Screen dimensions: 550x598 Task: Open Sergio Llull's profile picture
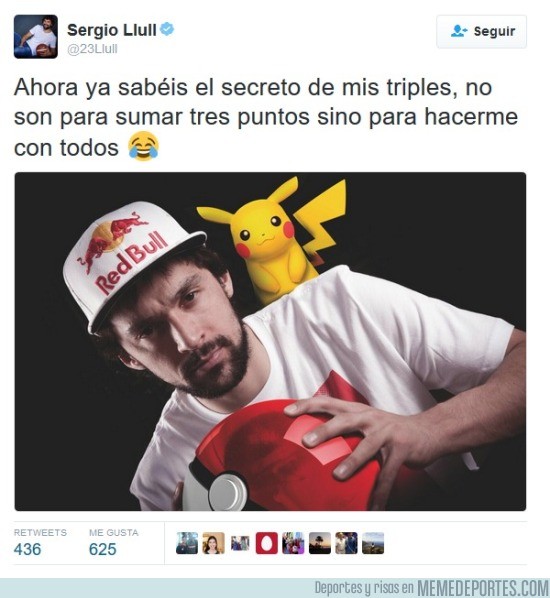(36, 37)
